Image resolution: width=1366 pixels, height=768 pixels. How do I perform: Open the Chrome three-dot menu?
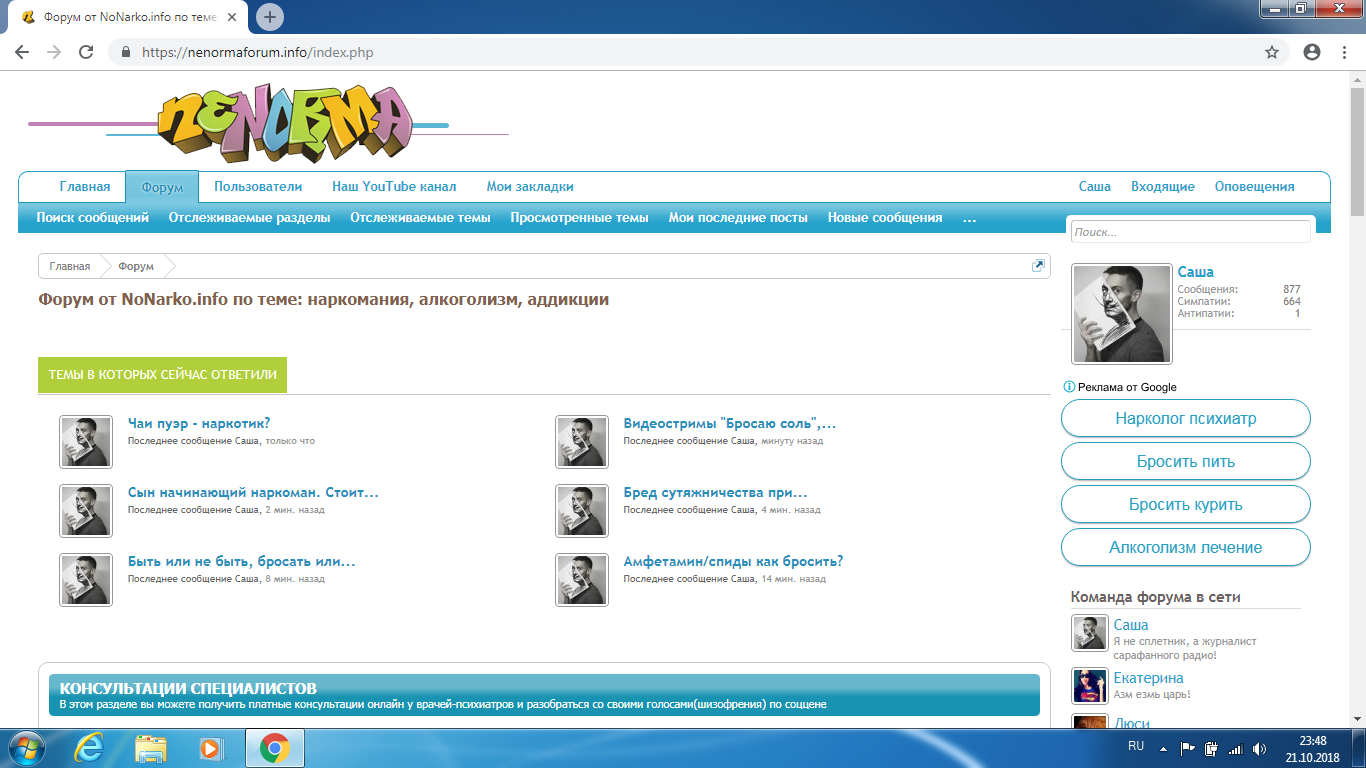(x=1346, y=52)
